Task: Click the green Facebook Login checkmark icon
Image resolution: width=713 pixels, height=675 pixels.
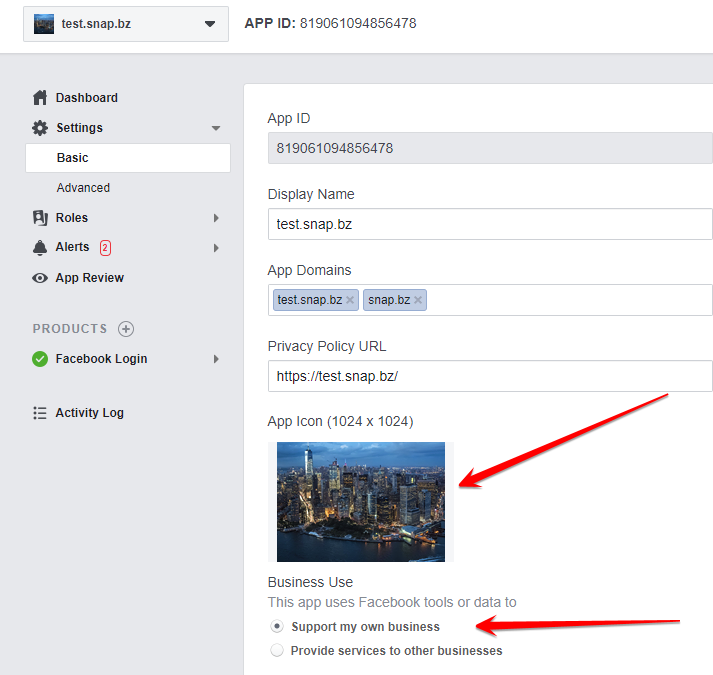Action: point(40,359)
